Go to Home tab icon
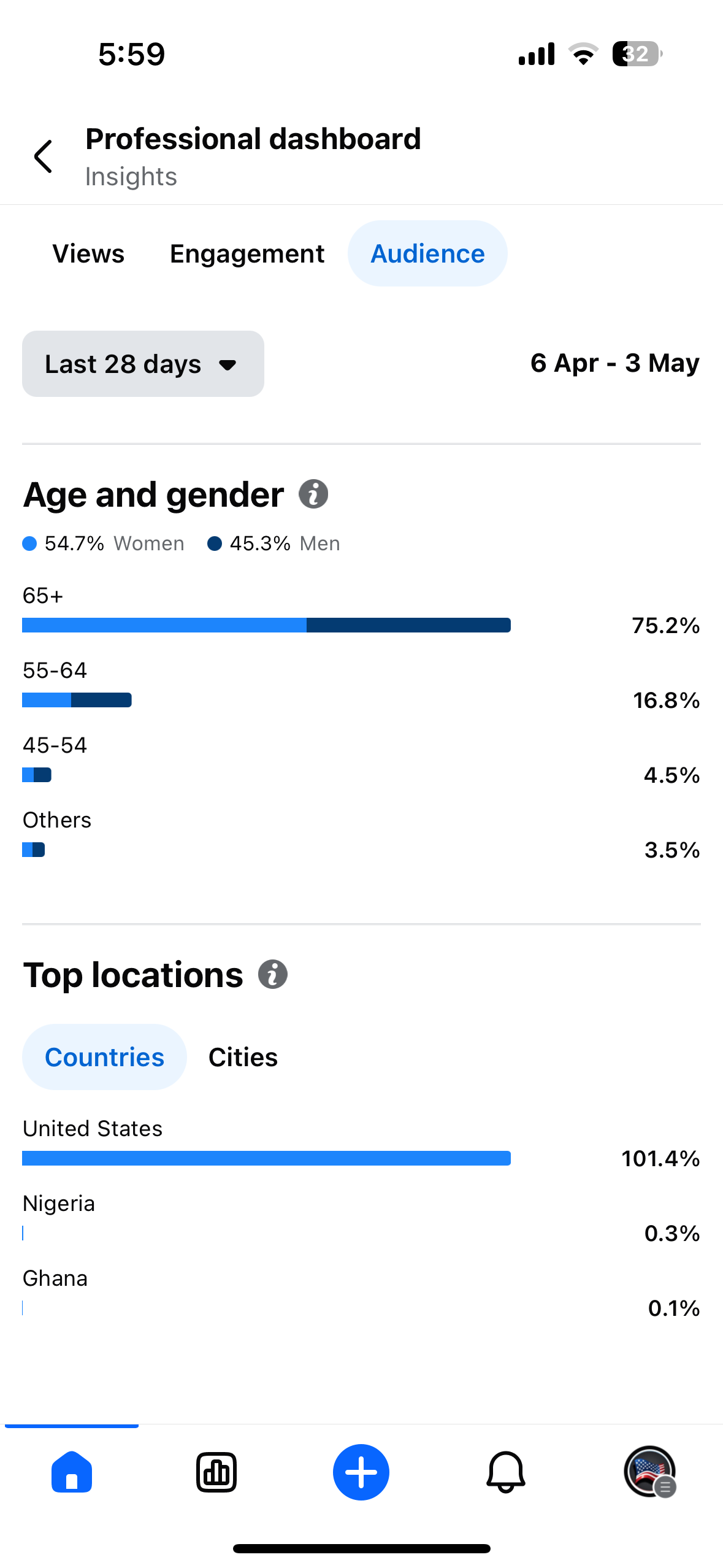The width and height of the screenshot is (723, 1568). coord(72,1472)
